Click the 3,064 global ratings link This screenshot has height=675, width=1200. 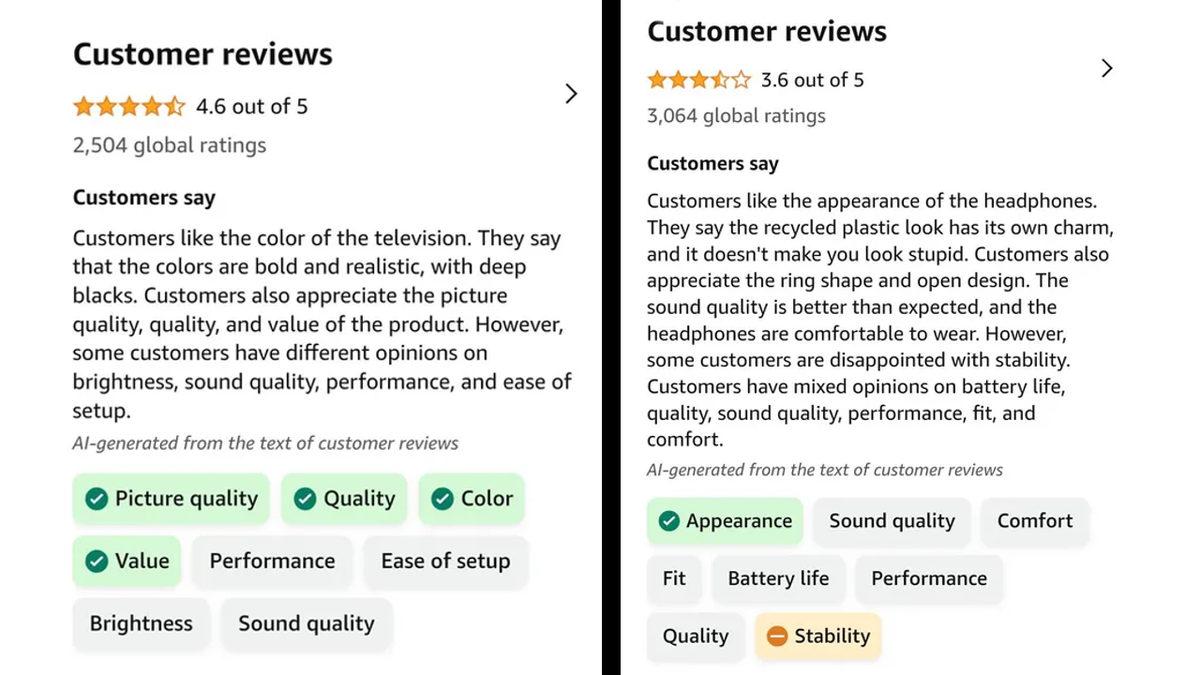click(x=736, y=115)
